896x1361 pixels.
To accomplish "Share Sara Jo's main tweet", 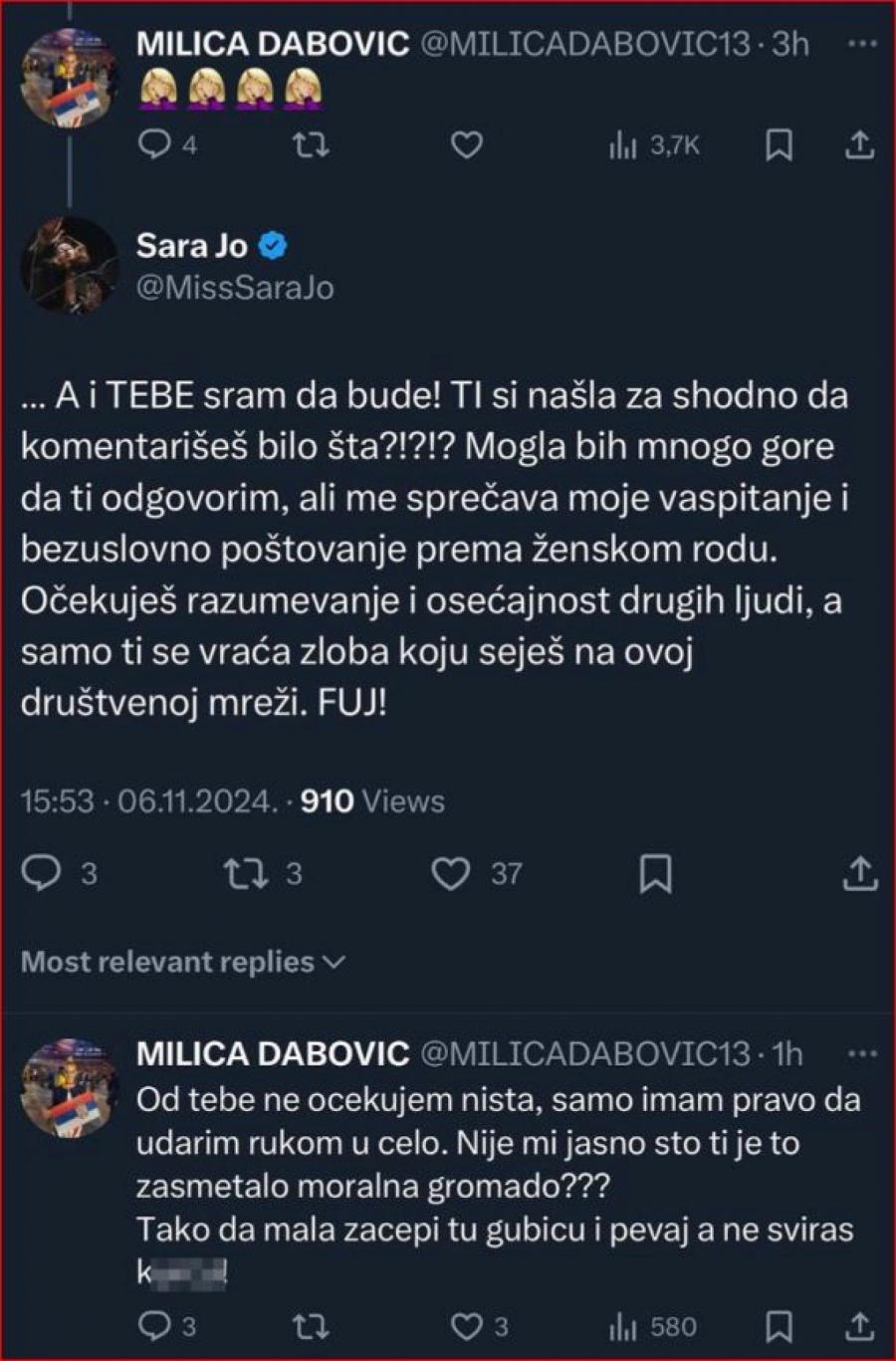I will 859,873.
